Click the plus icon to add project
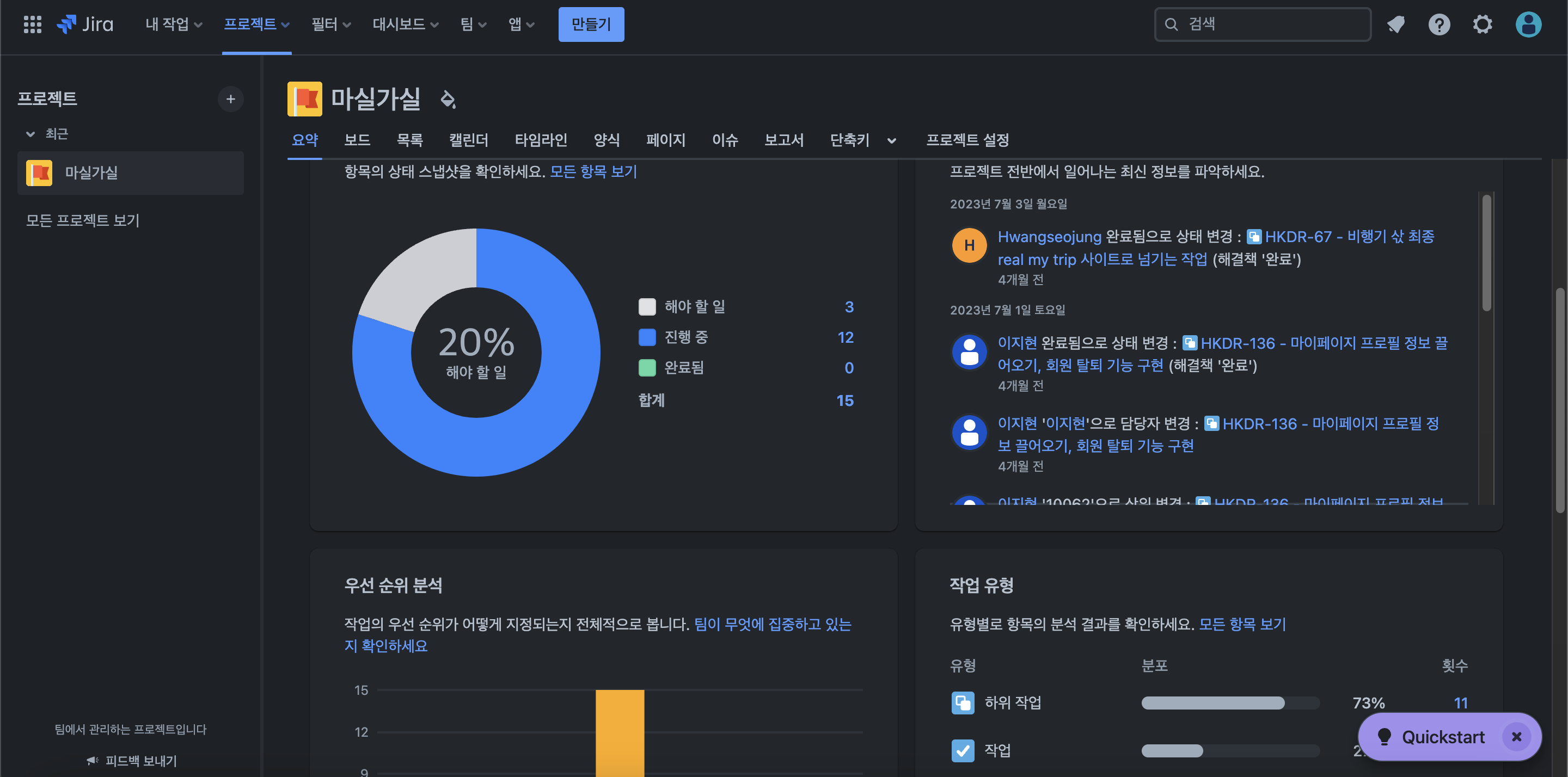The height and width of the screenshot is (777, 1568). (231, 99)
